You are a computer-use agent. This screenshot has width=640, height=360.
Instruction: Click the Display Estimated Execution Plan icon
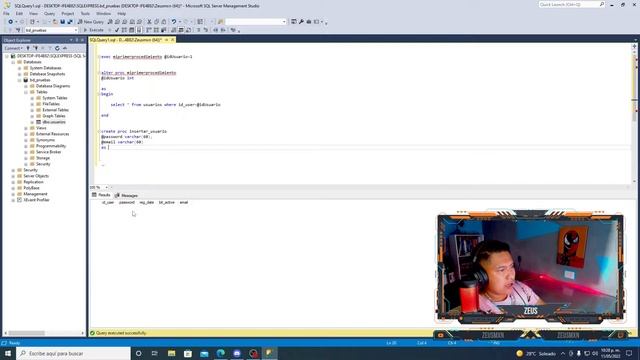tap(124, 30)
